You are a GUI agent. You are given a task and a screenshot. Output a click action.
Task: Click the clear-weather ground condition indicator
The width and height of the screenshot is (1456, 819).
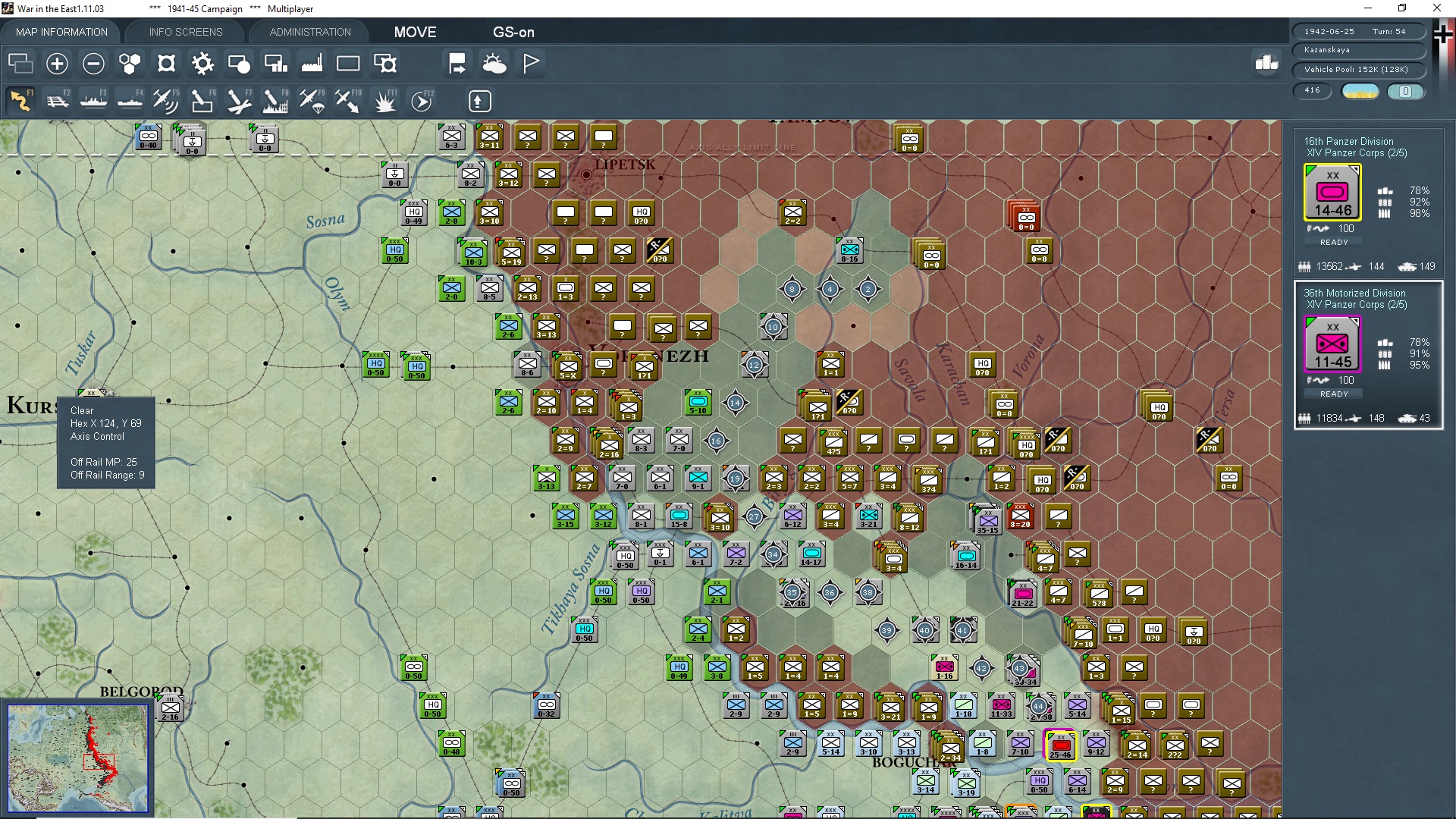click(1360, 91)
